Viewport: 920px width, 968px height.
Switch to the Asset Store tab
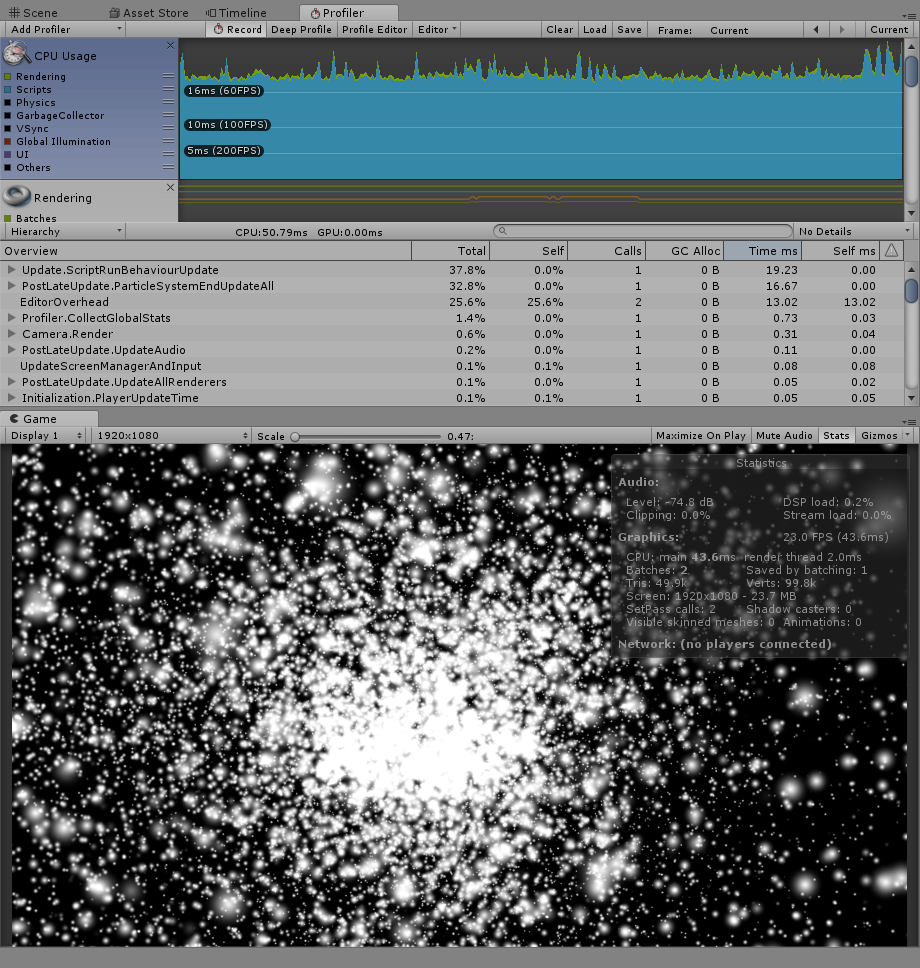point(148,13)
